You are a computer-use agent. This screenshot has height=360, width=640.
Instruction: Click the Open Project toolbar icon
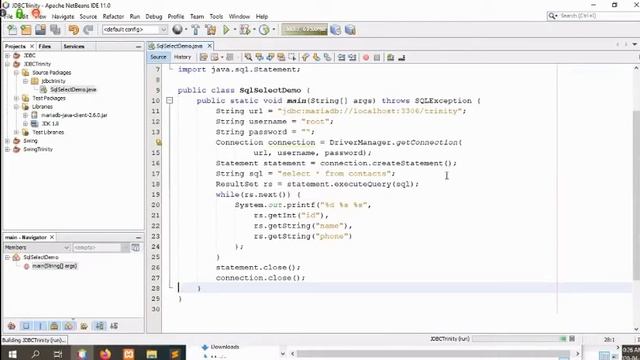[x=40, y=30]
